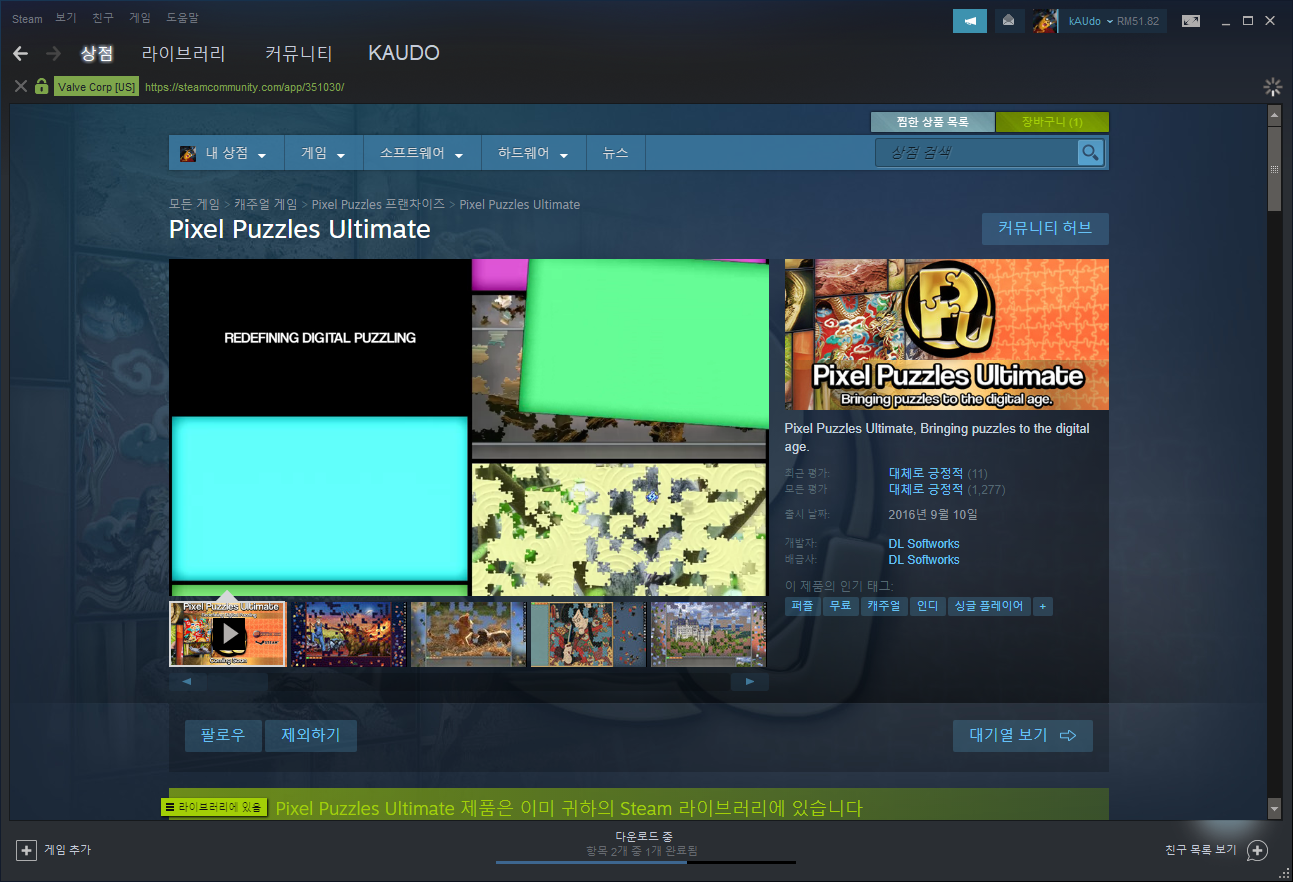The width and height of the screenshot is (1293, 882).
Task: Expand the 하드웨어 dropdown
Action: (533, 154)
